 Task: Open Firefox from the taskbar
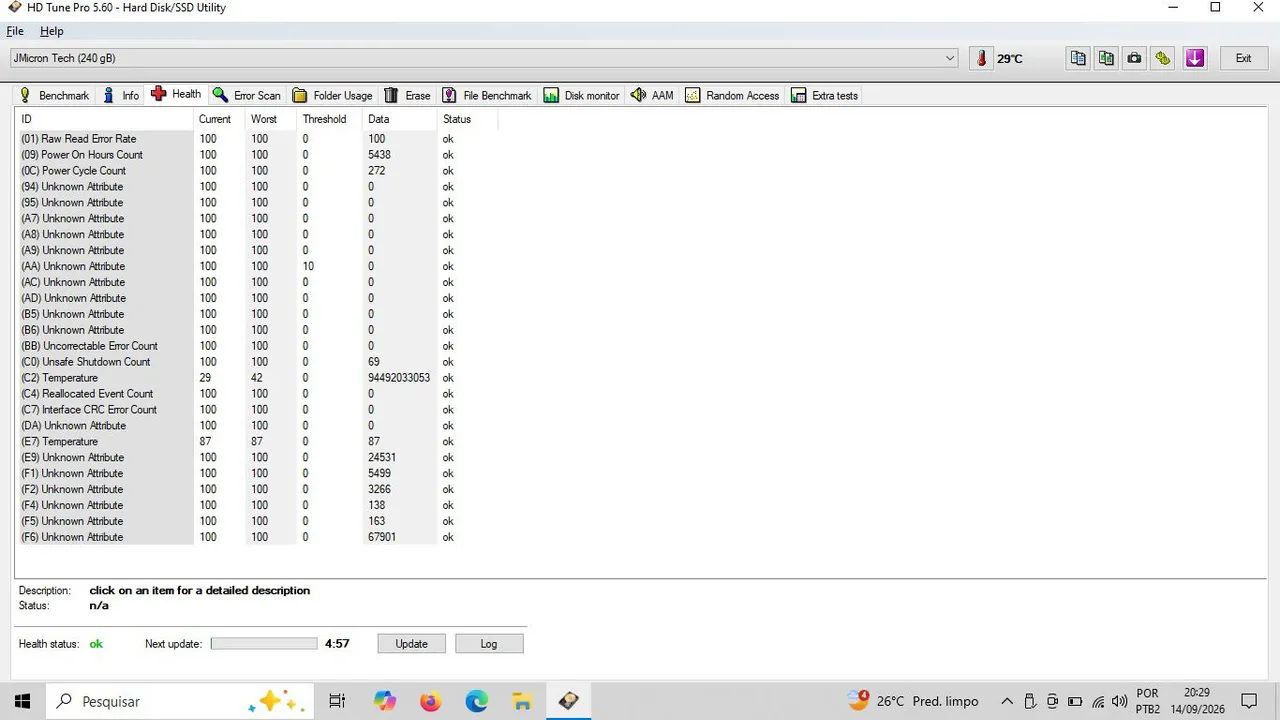coord(430,701)
